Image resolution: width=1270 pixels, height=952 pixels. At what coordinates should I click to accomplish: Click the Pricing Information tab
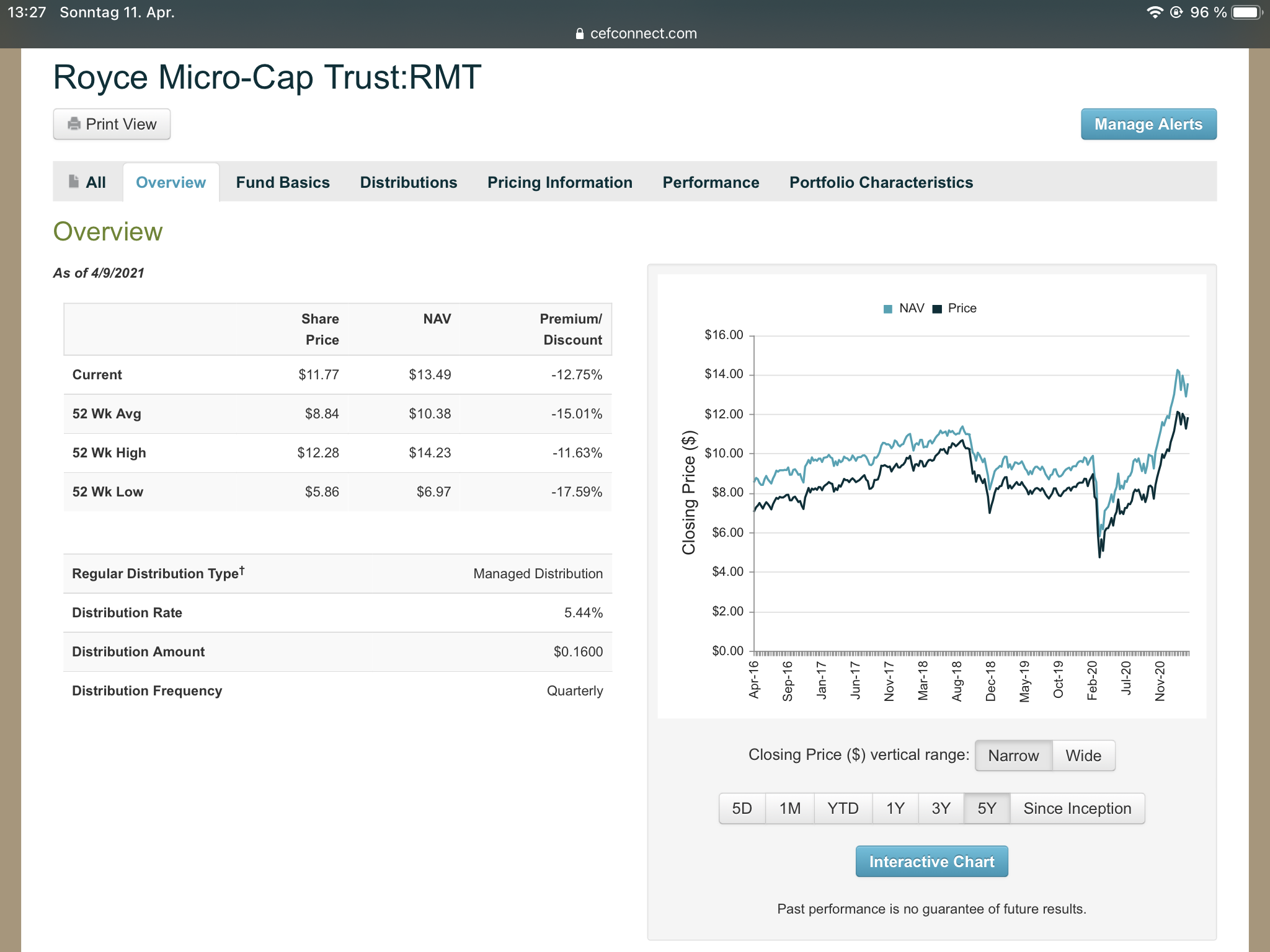coord(559,182)
